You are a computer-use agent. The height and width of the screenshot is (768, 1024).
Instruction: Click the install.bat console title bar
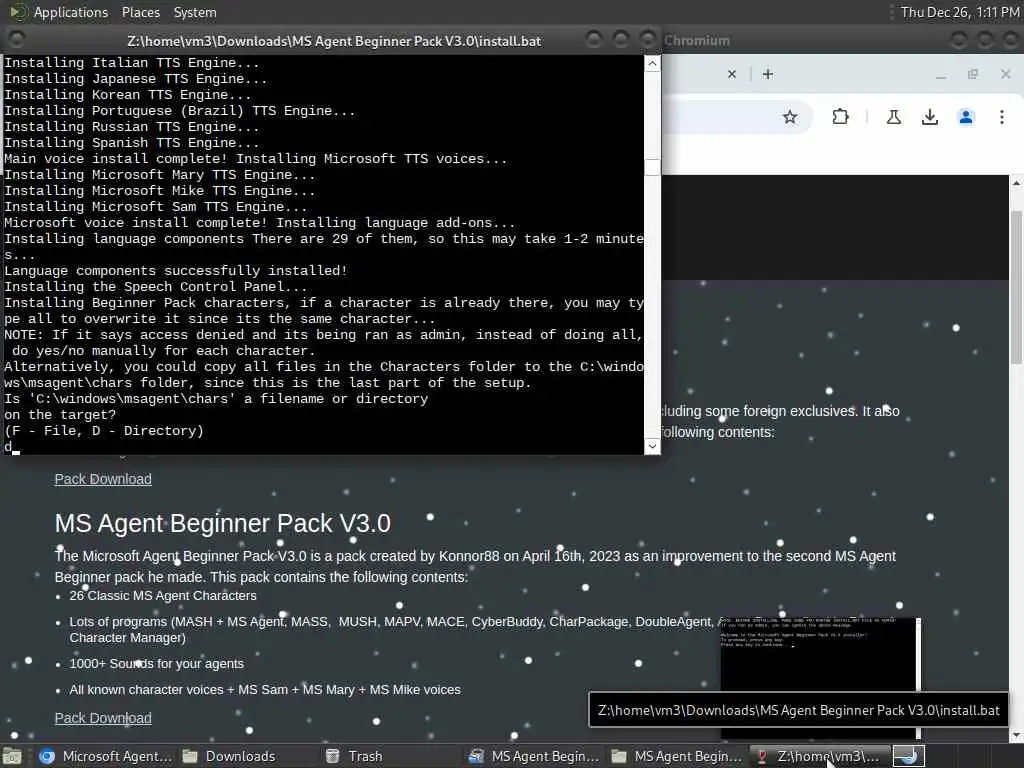coord(333,40)
